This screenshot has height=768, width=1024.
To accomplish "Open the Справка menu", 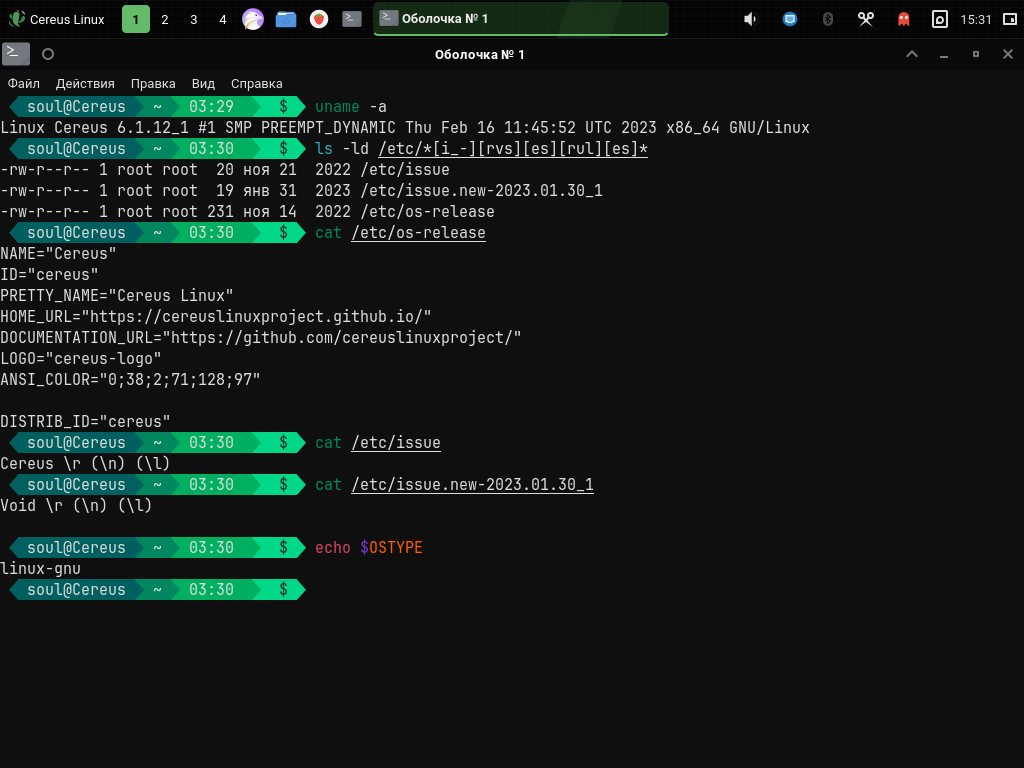I will pyautogui.click(x=257, y=84).
